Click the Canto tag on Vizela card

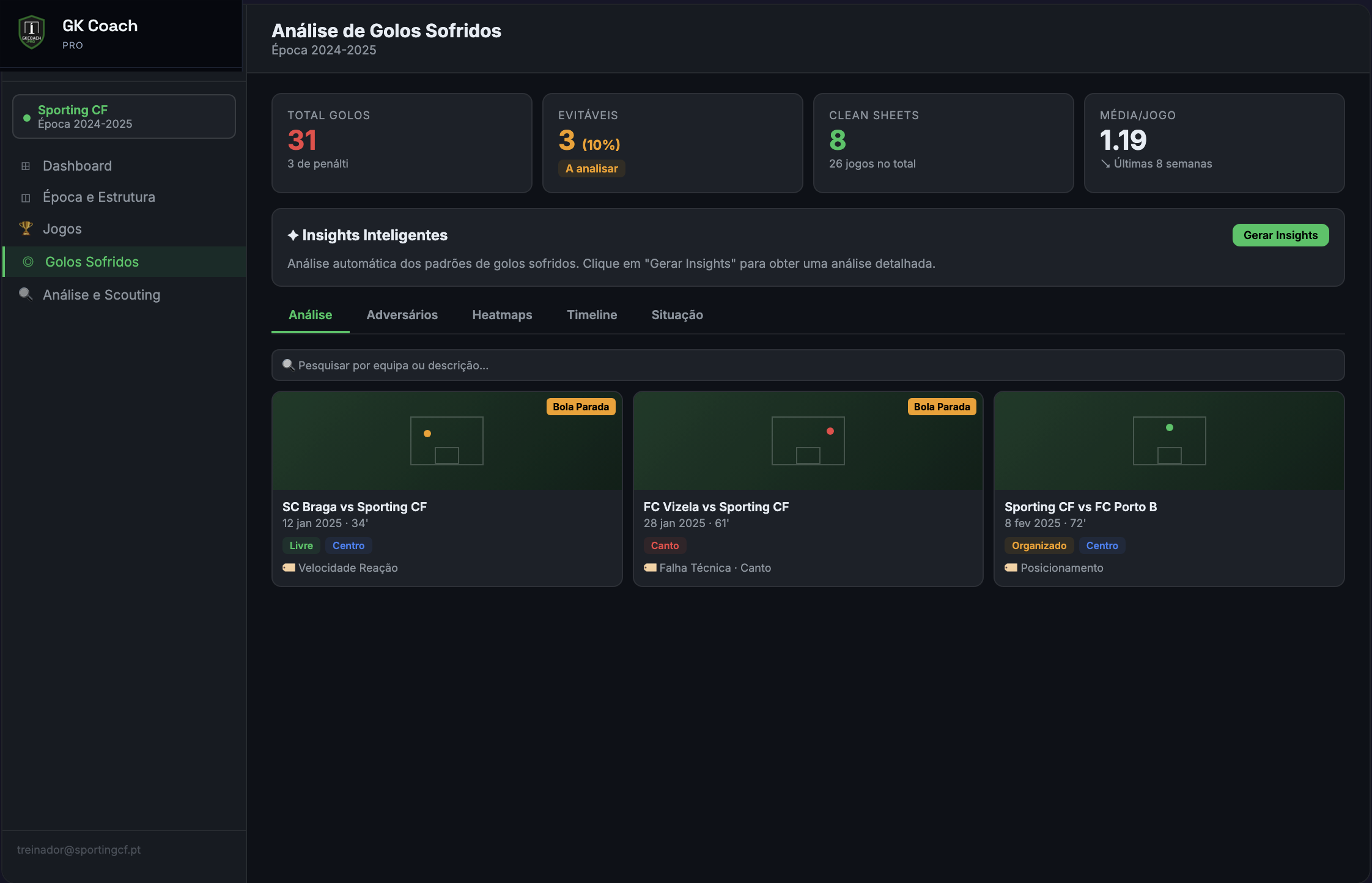(665, 545)
